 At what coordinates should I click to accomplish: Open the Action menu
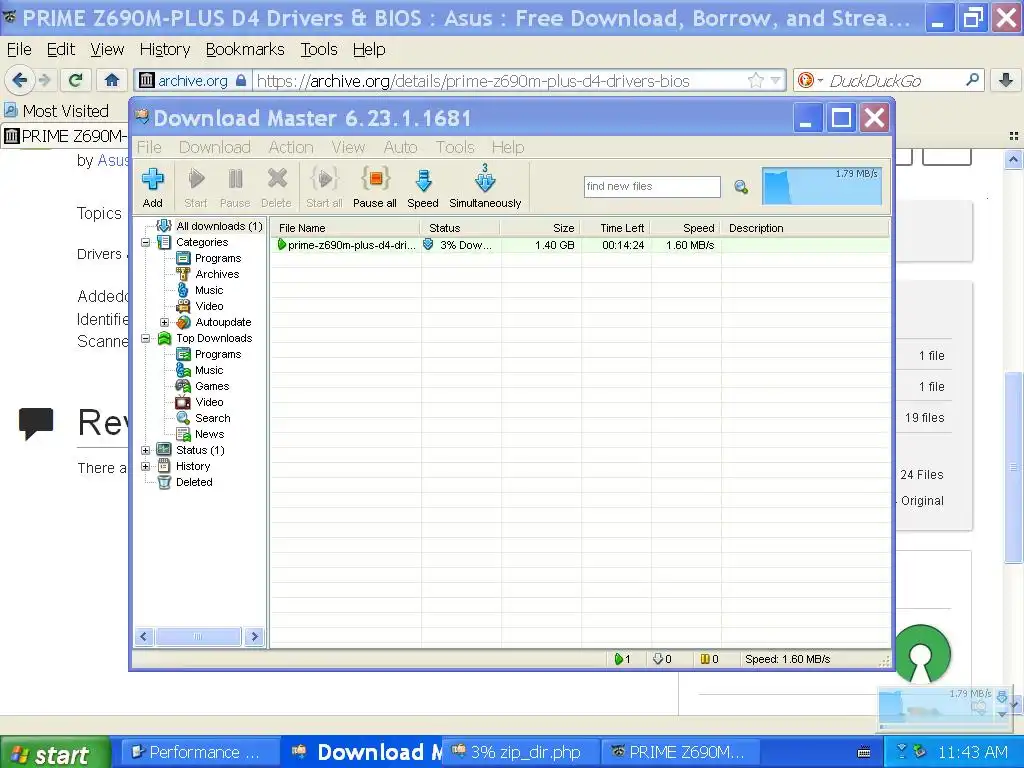click(291, 148)
